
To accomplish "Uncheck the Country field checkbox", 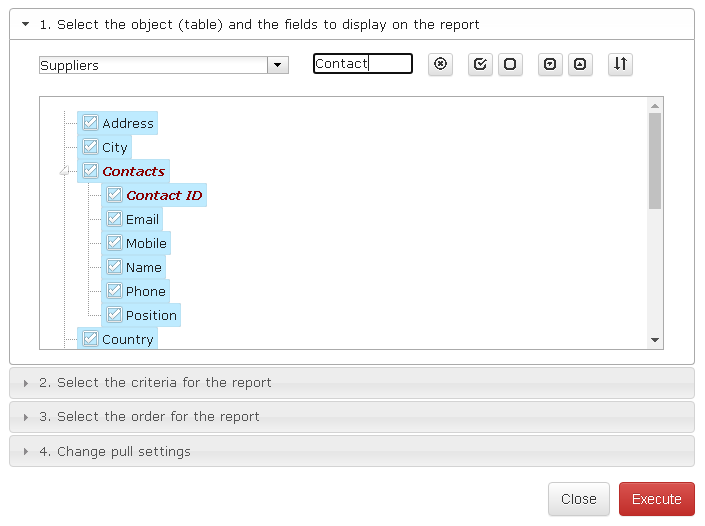I will coord(90,339).
